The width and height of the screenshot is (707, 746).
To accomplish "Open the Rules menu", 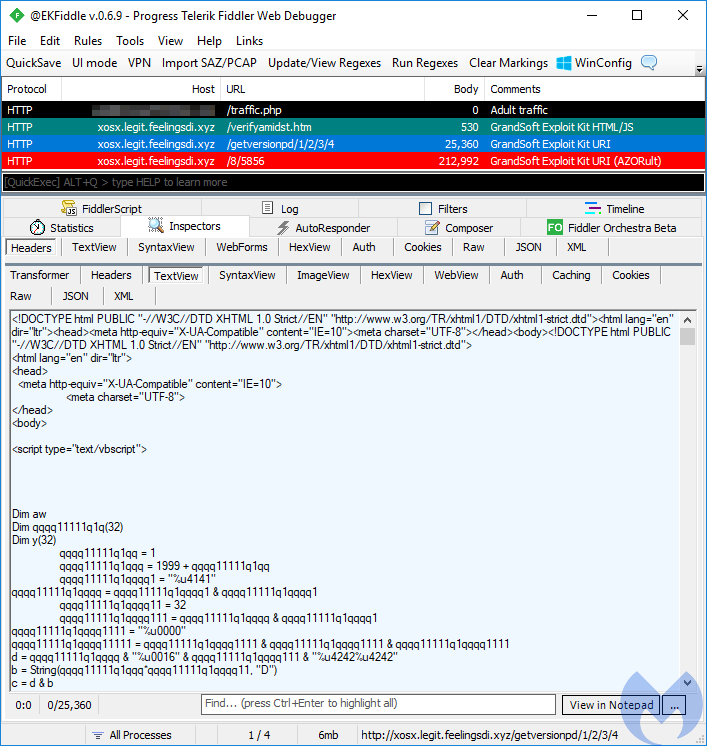I will (88, 41).
